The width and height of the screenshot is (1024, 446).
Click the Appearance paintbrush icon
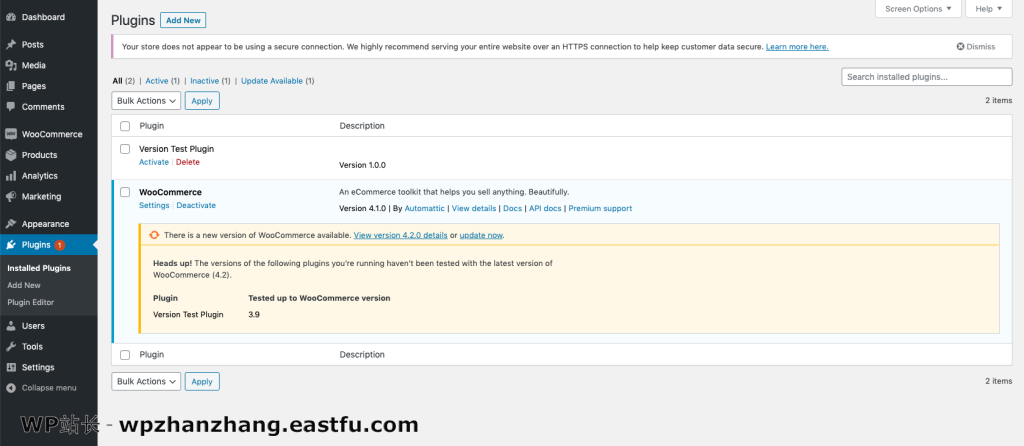coord(10,224)
